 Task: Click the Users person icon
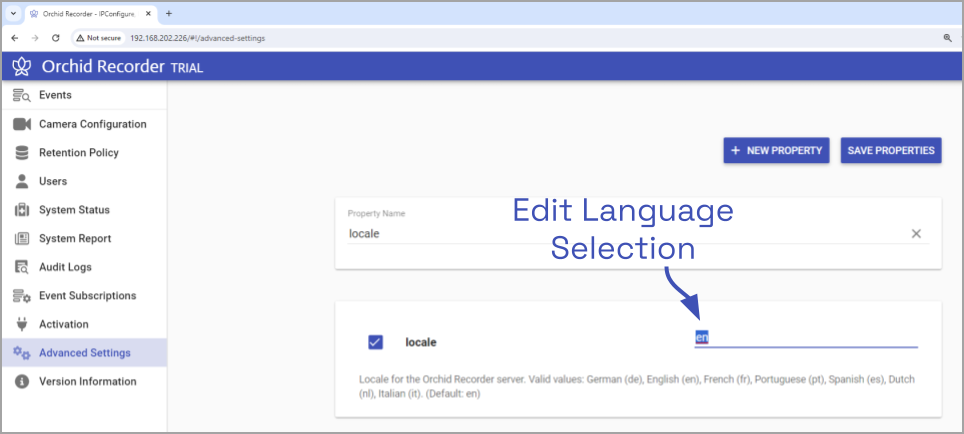point(22,181)
